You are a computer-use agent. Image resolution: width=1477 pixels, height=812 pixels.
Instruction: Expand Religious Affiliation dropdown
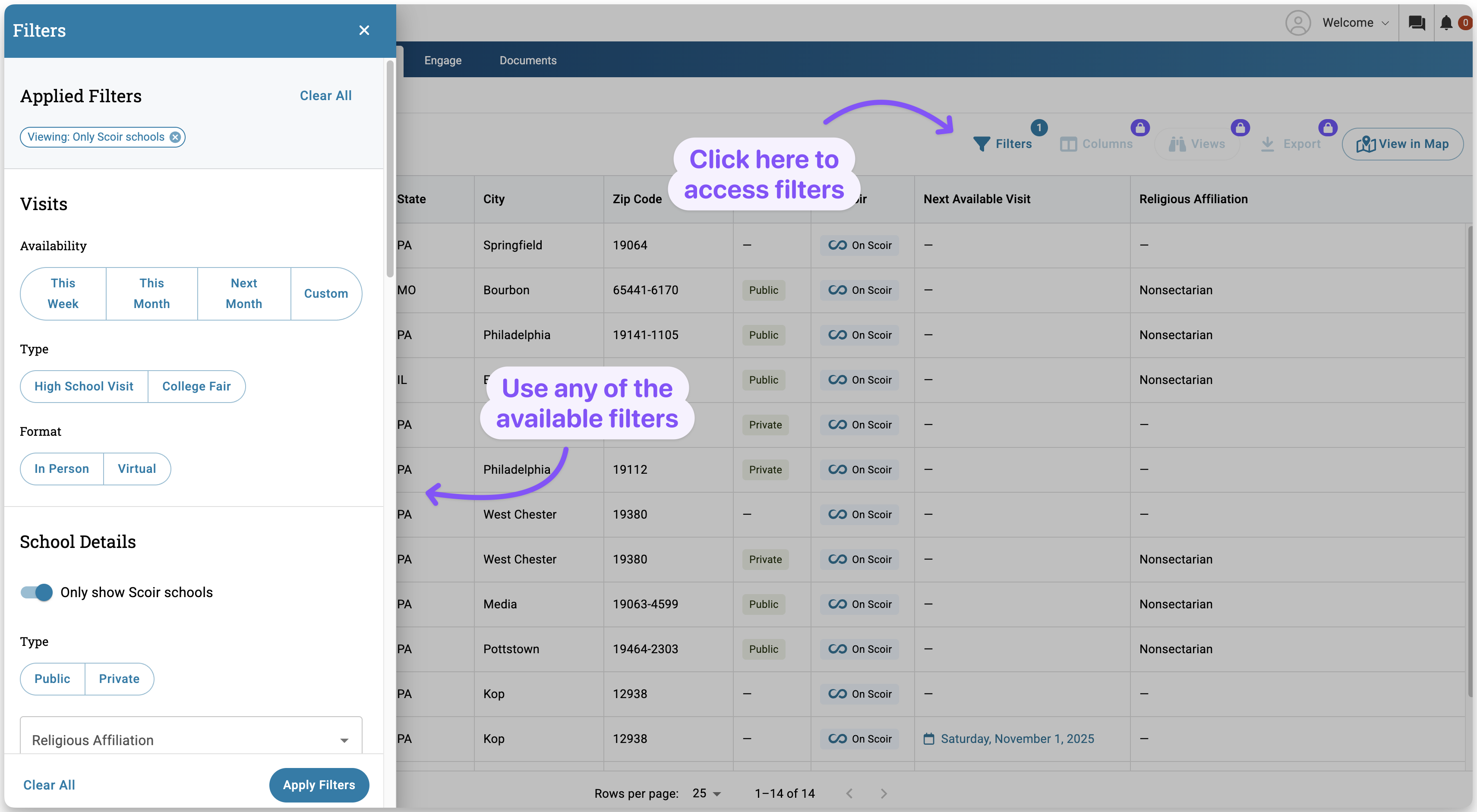click(191, 739)
